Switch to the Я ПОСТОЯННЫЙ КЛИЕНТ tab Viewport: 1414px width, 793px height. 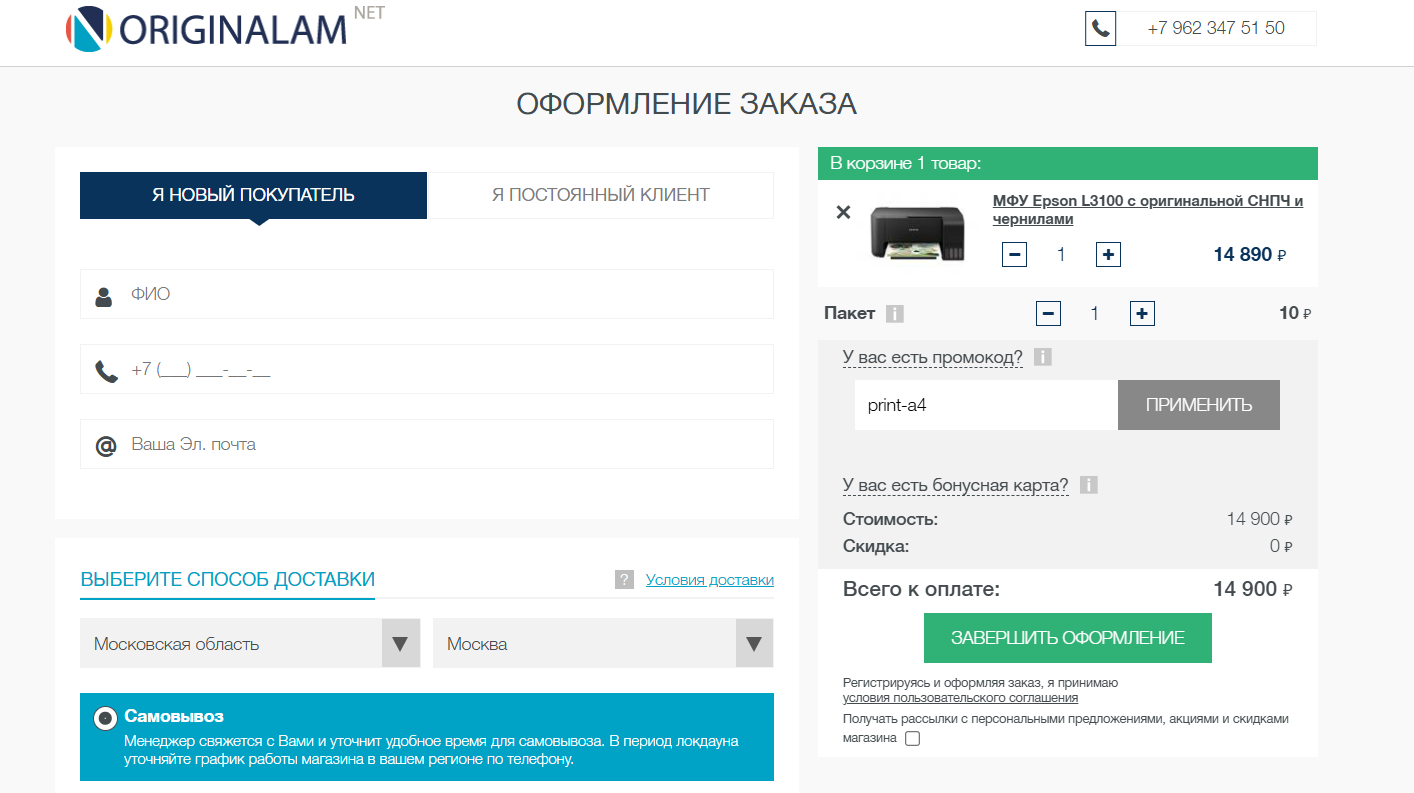(600, 195)
